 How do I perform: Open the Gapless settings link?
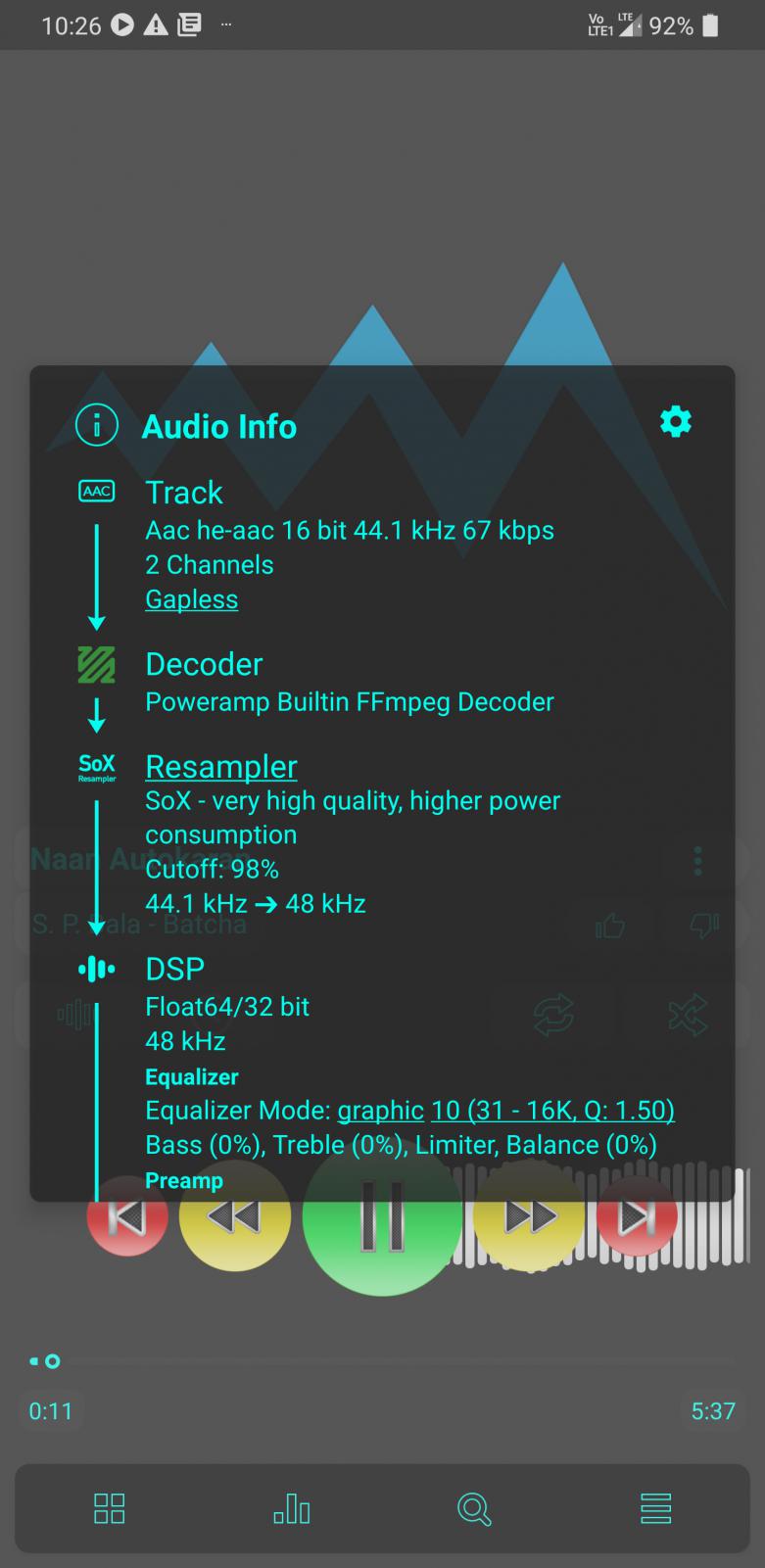(192, 599)
